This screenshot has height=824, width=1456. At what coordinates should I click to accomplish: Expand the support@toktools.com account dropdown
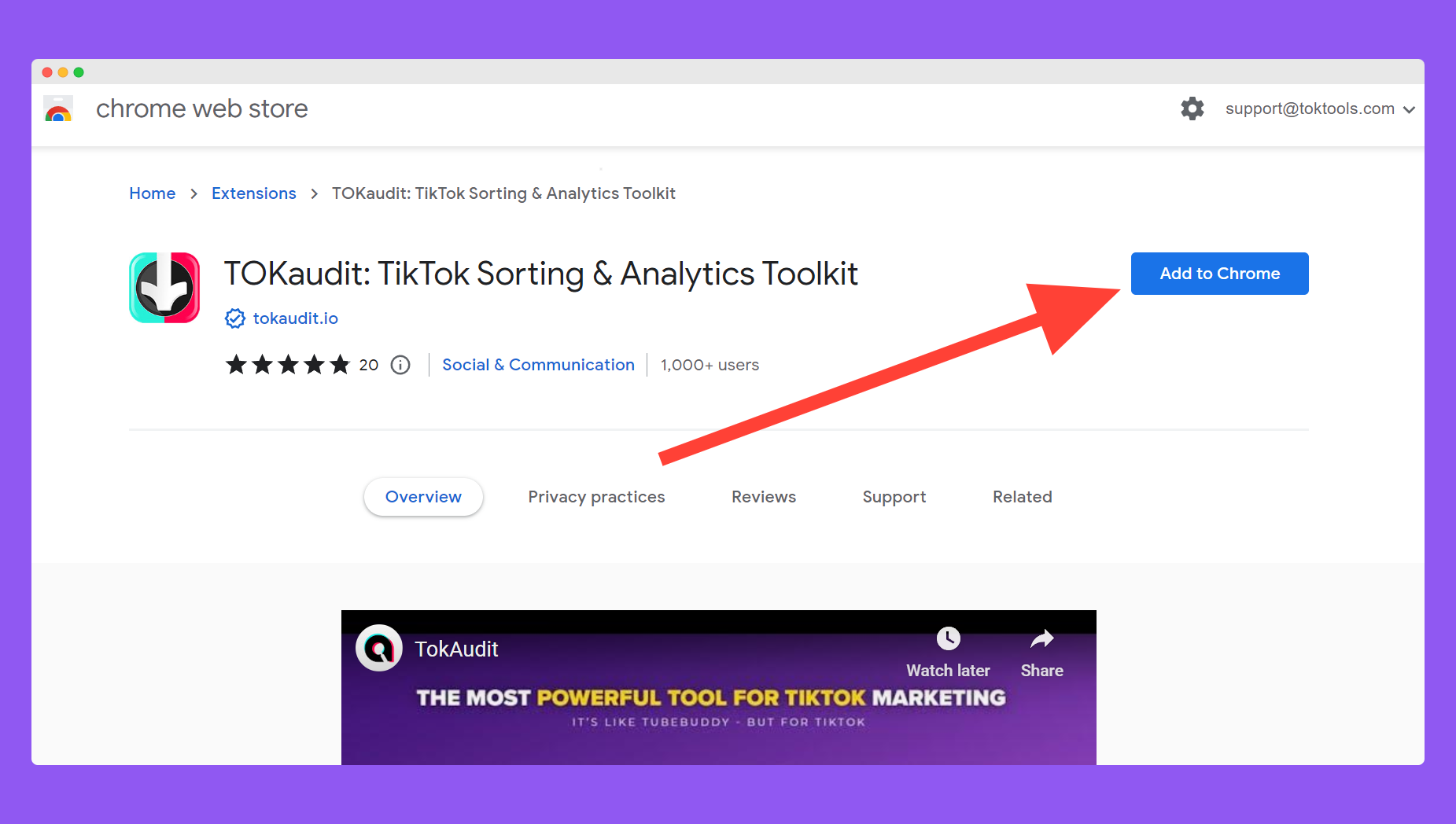(x=1409, y=109)
